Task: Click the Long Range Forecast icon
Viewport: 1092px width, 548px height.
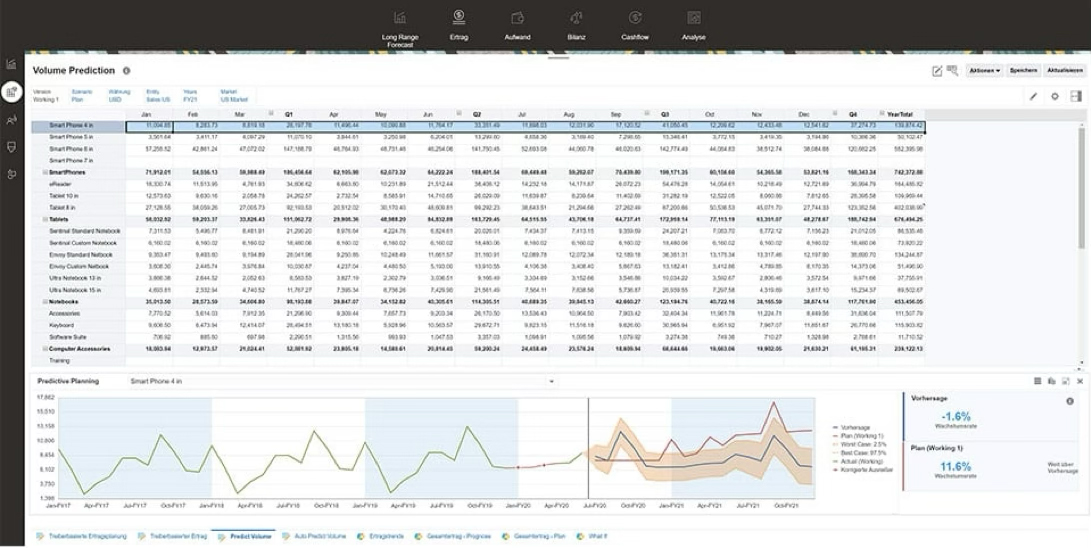Action: tap(400, 17)
